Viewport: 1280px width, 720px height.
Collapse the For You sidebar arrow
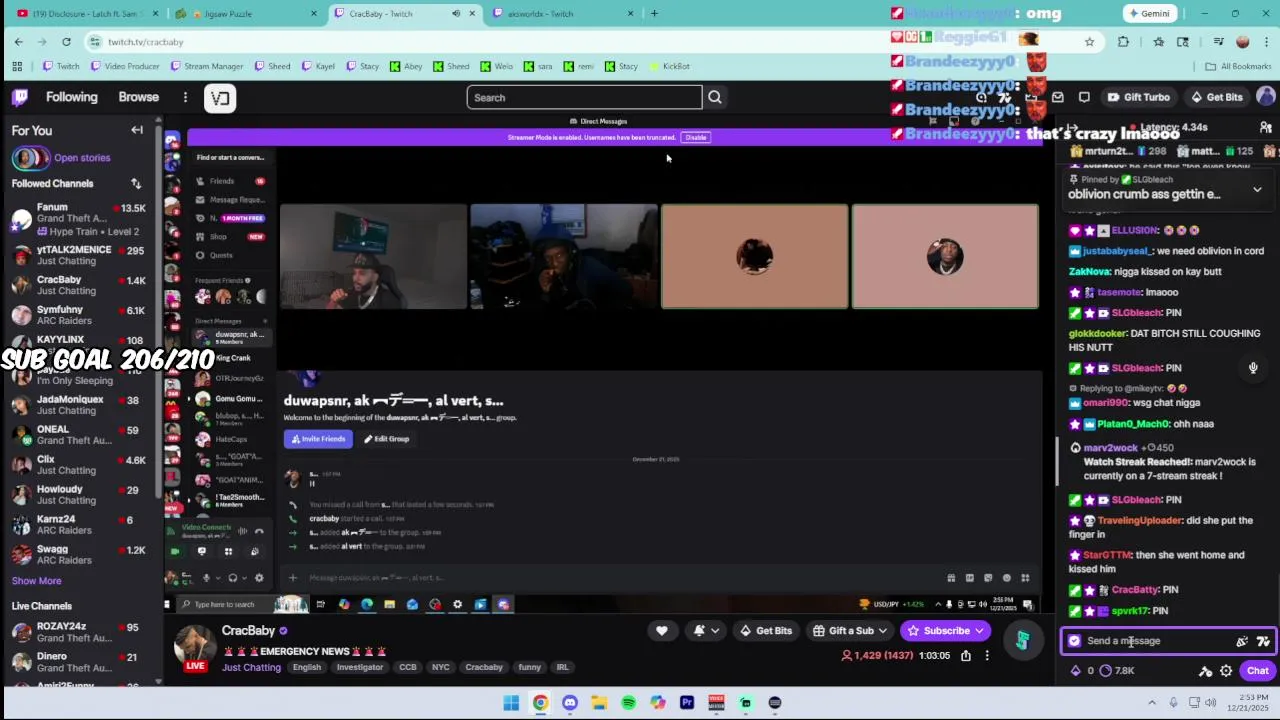coord(137,130)
